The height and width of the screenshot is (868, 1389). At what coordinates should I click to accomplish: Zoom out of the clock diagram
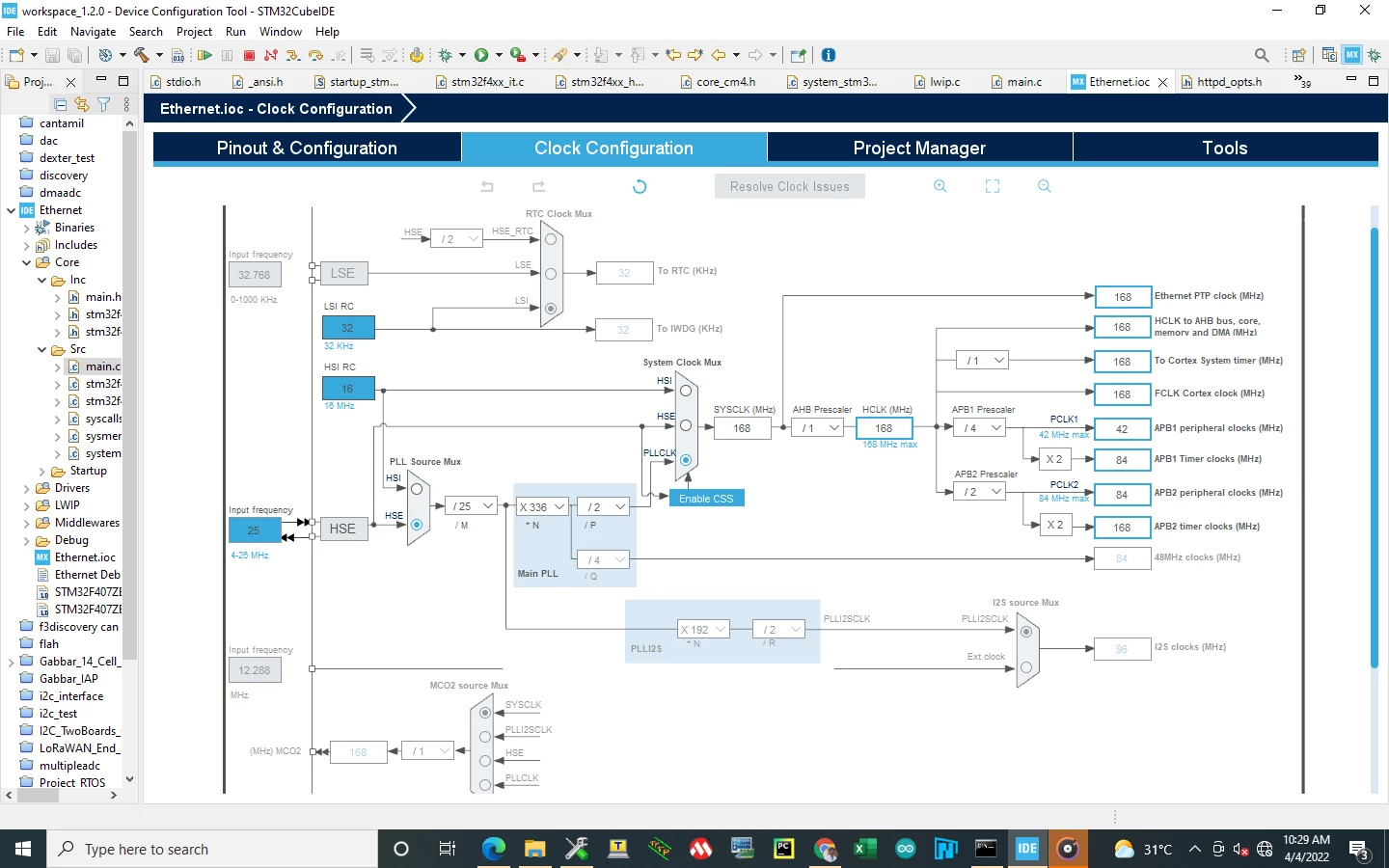click(x=1045, y=186)
